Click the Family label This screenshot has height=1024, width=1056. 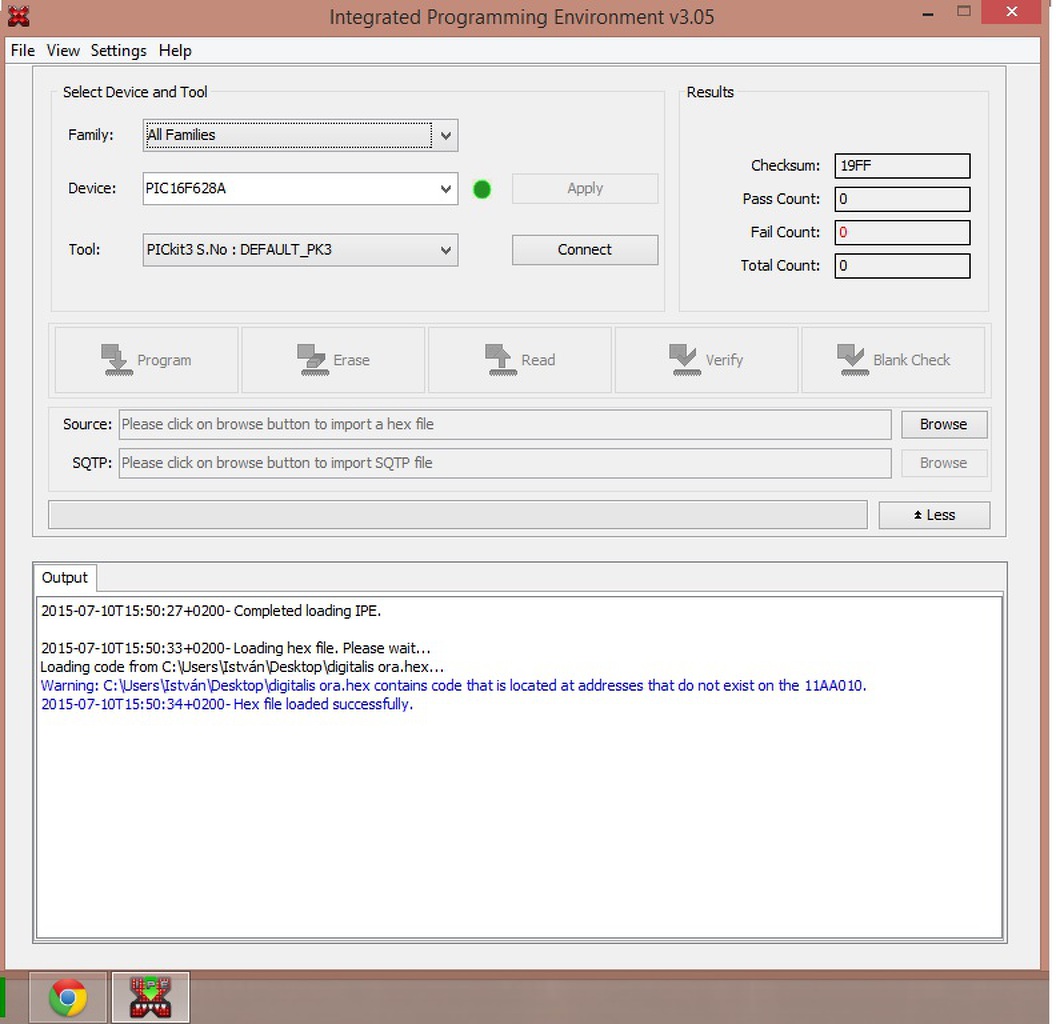(90, 135)
